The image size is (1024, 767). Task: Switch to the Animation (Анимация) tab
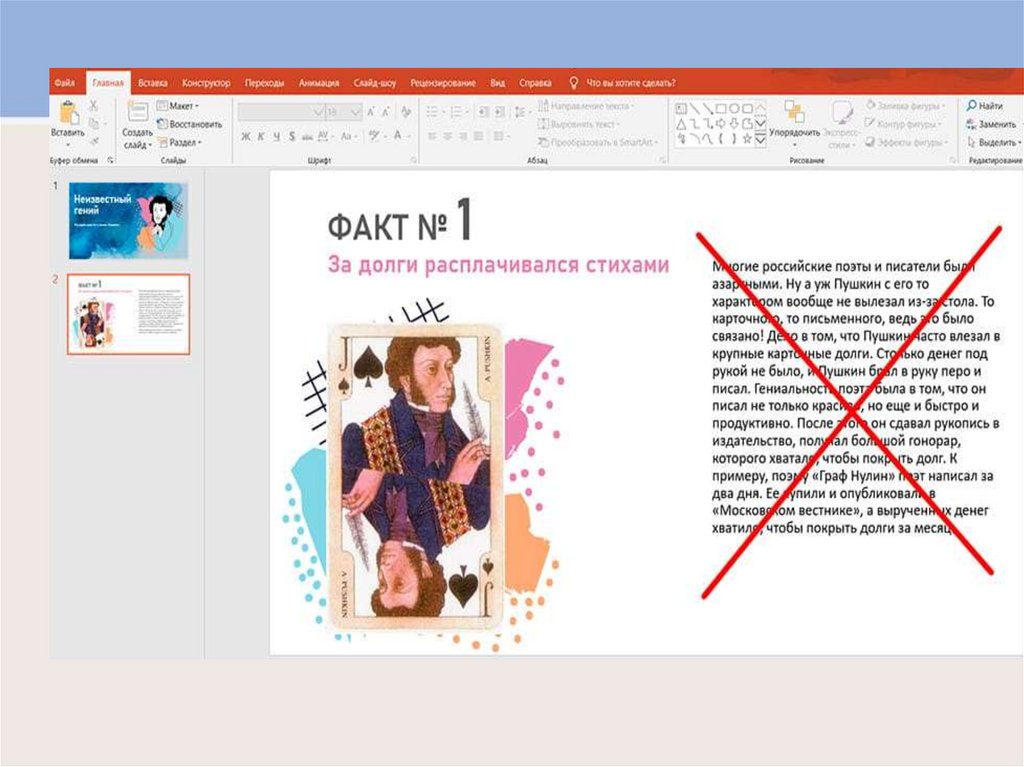click(x=318, y=83)
